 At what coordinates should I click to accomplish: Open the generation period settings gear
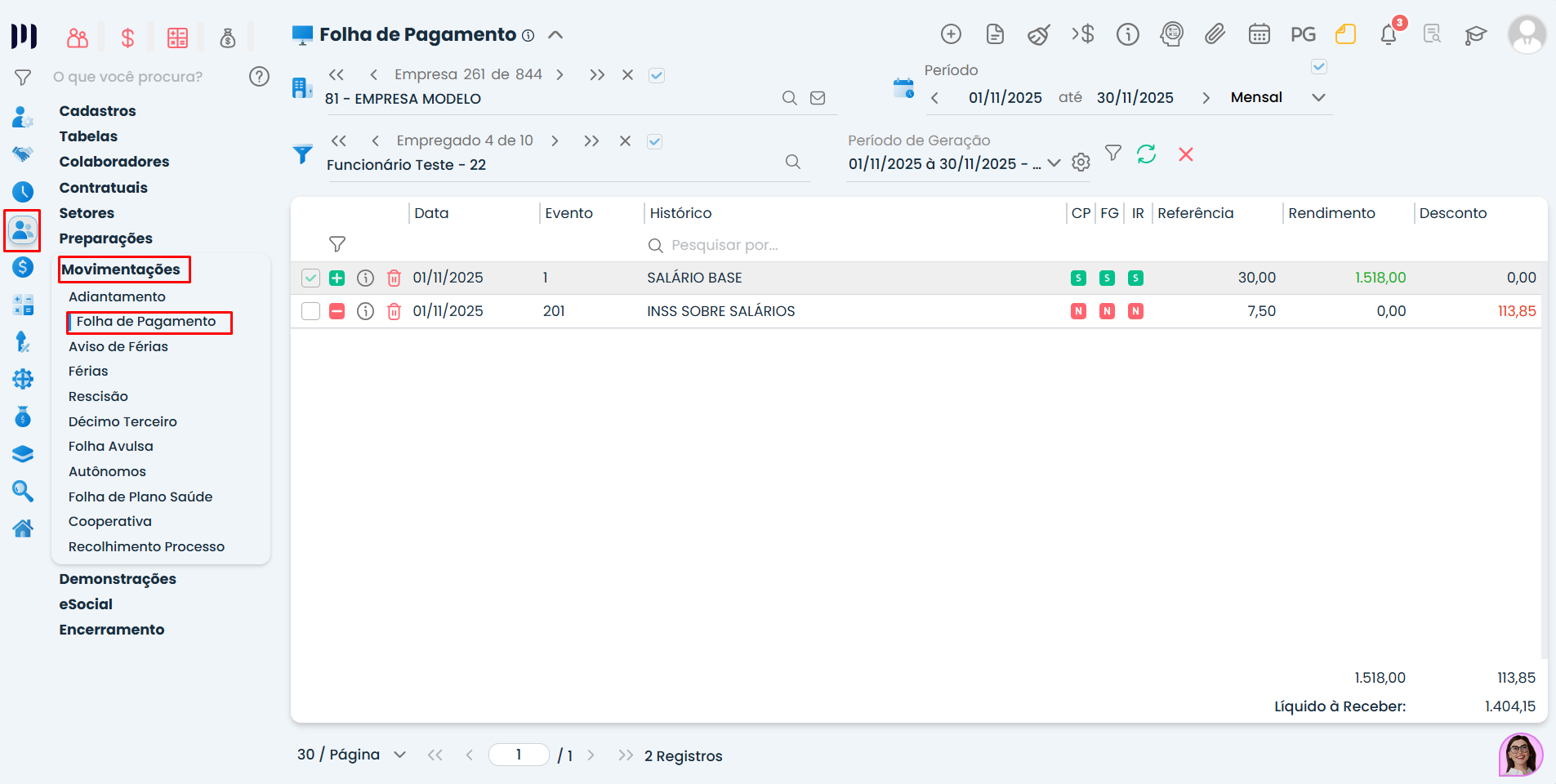pyautogui.click(x=1081, y=163)
